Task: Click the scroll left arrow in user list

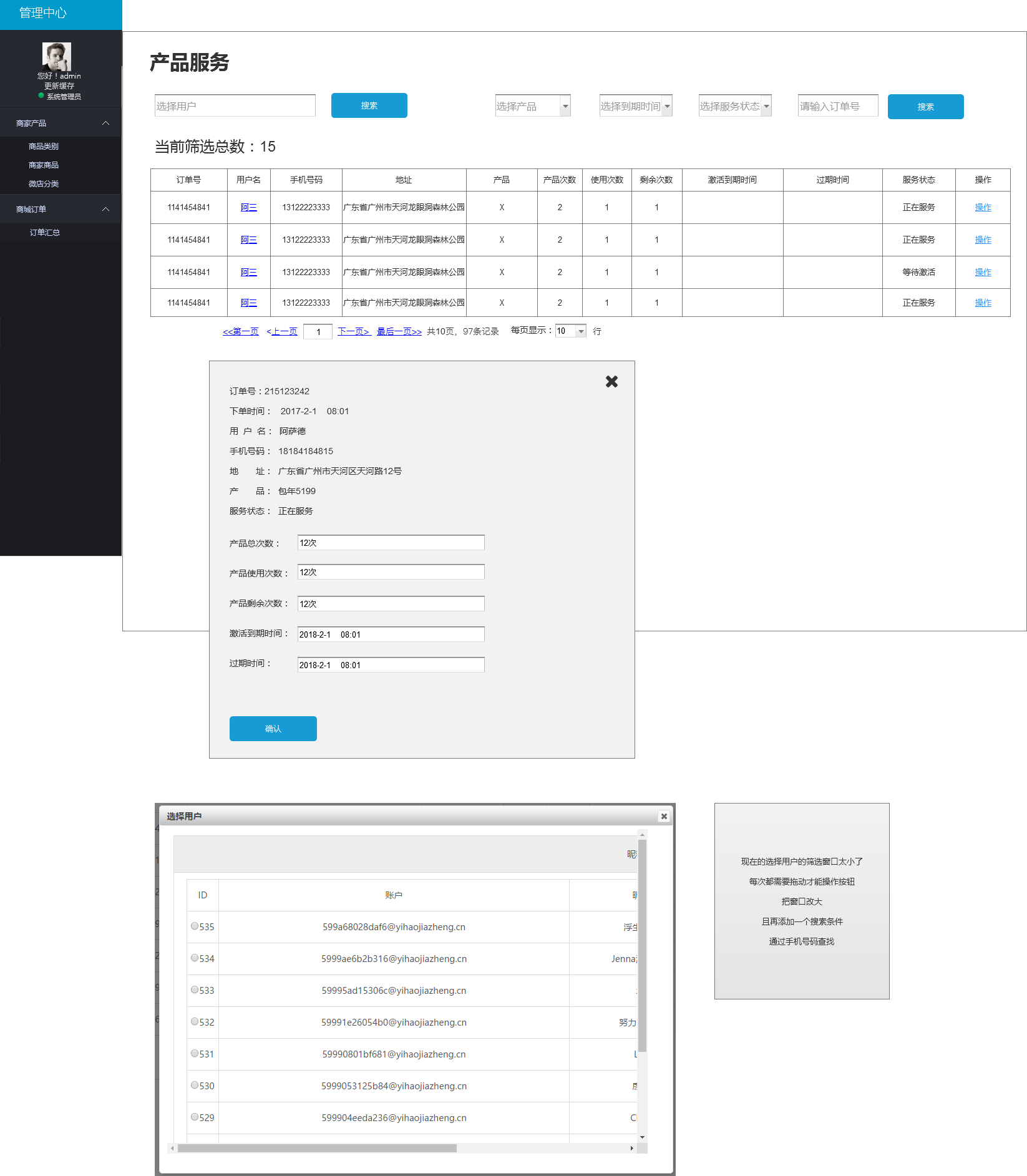Action: point(172,1148)
